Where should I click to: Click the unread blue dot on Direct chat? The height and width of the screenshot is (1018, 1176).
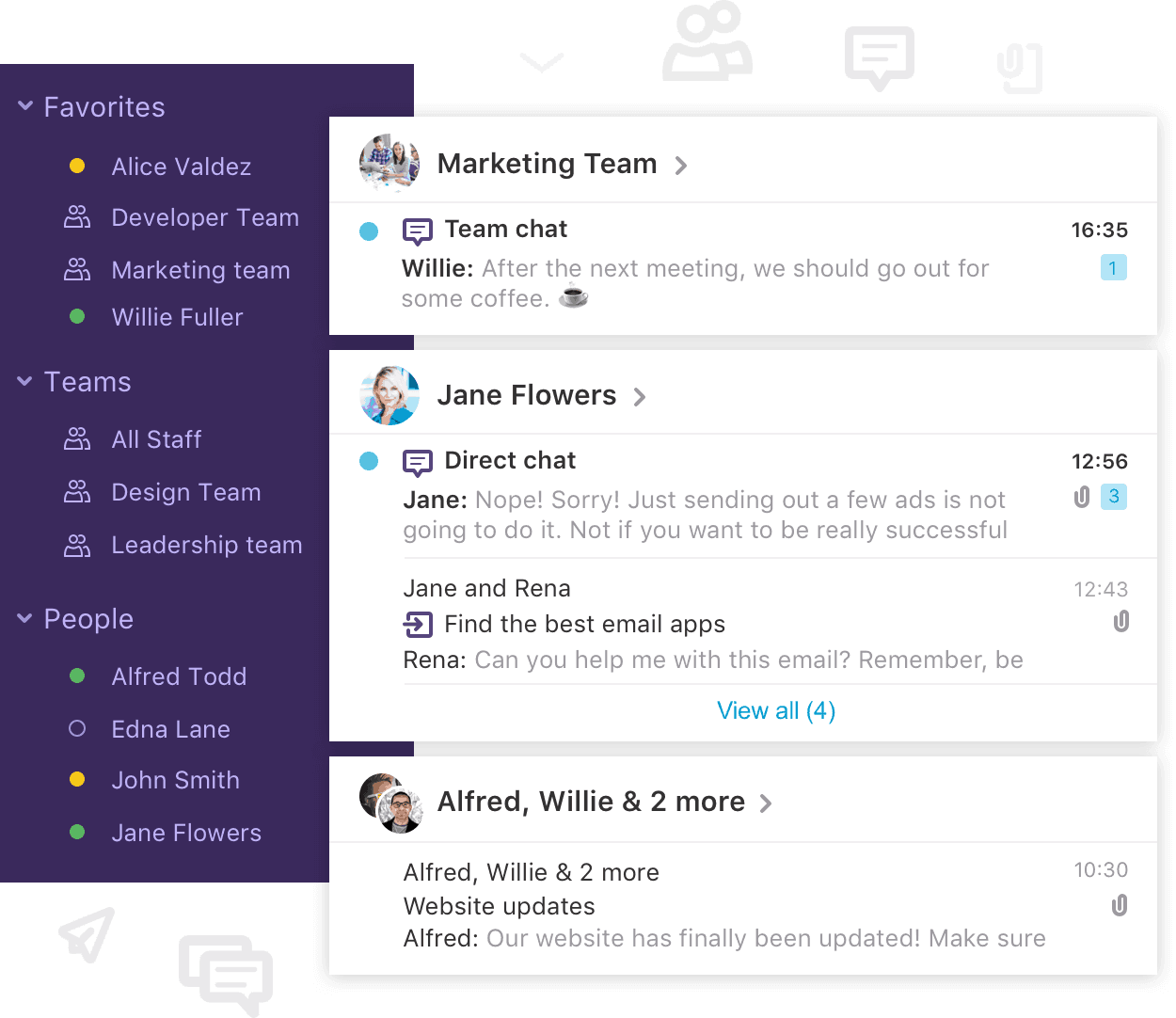pos(369,461)
